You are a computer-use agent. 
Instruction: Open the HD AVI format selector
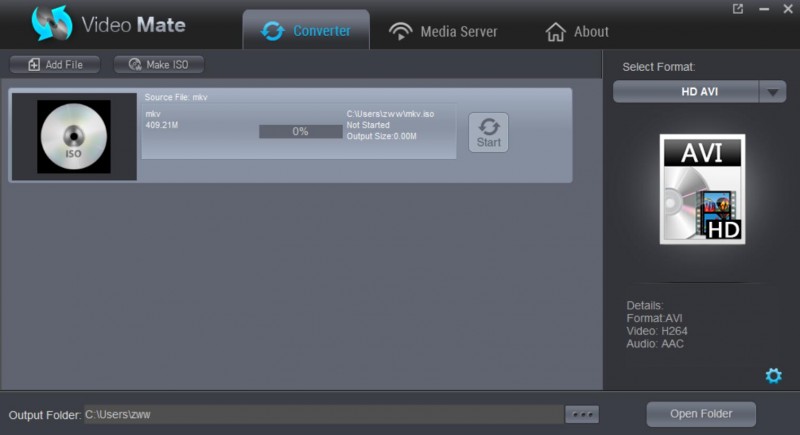point(686,92)
